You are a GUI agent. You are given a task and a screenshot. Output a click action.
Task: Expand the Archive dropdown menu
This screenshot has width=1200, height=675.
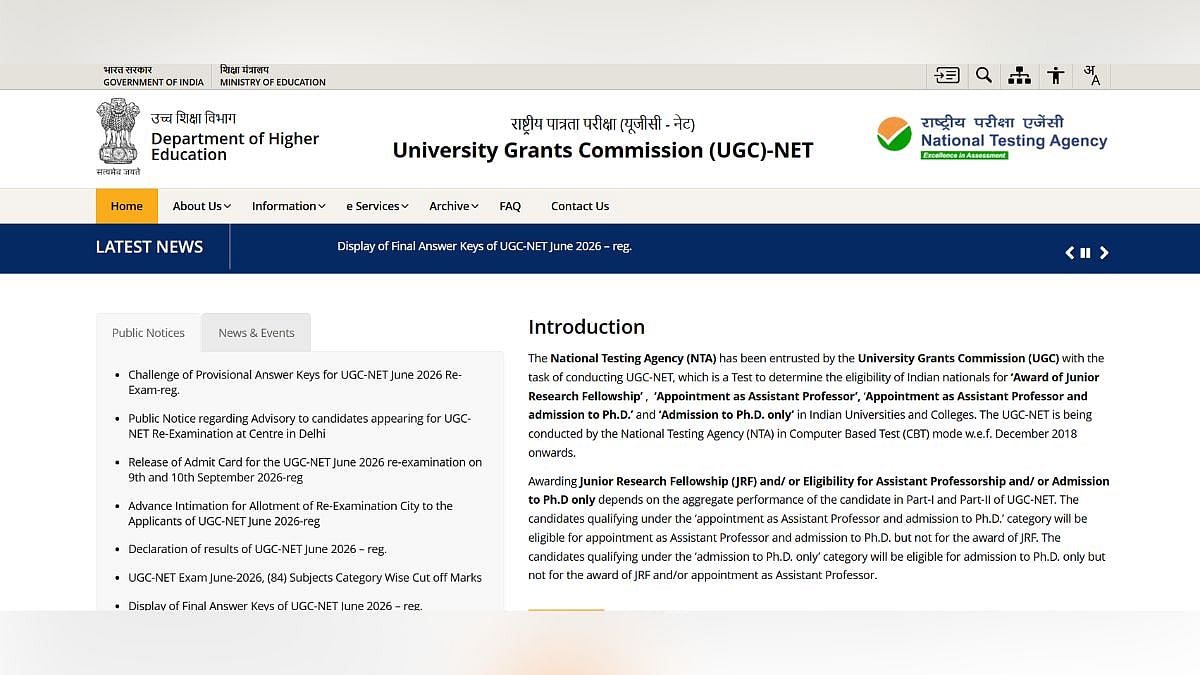click(454, 206)
